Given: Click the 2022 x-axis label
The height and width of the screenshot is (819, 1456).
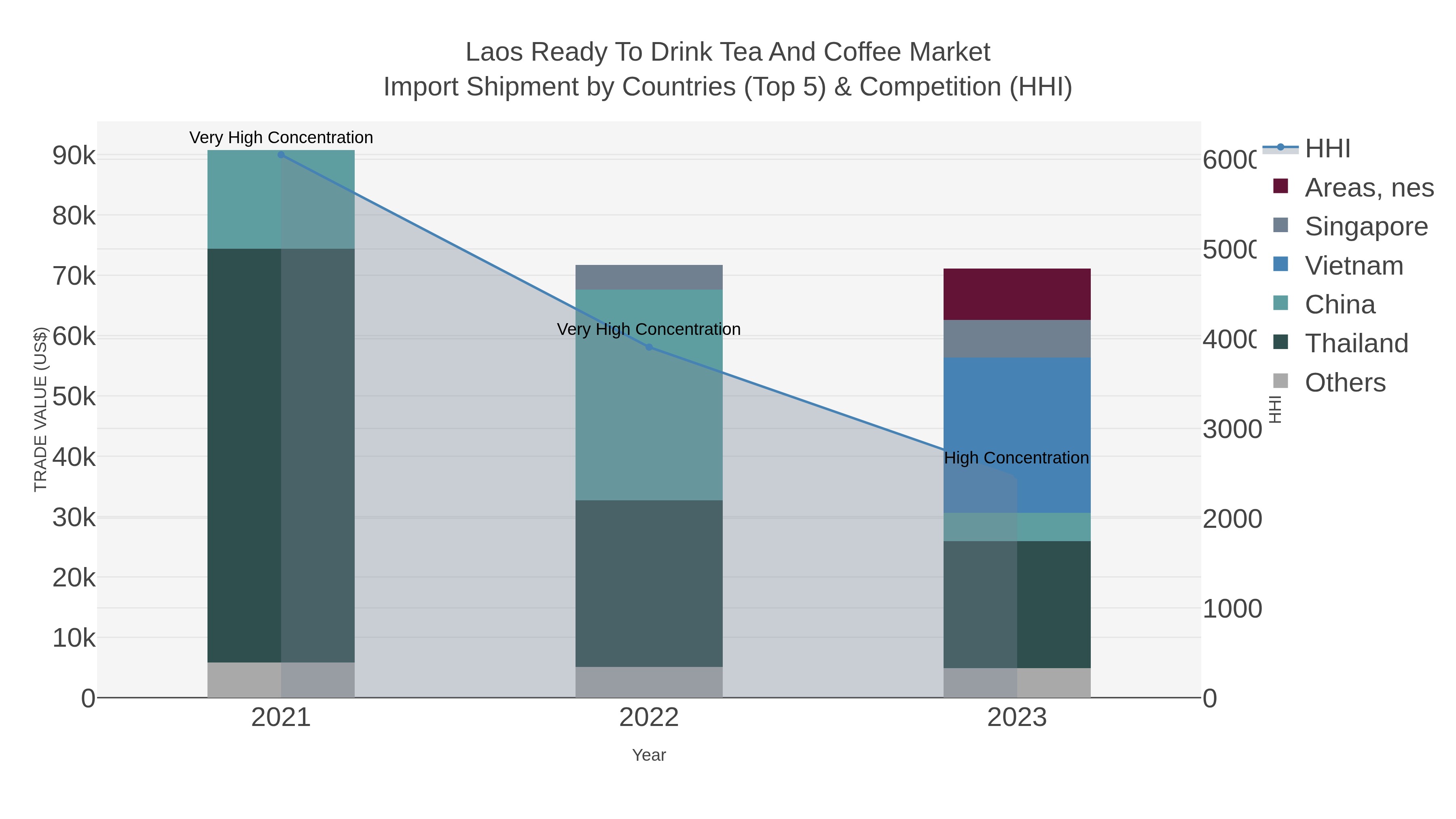Looking at the screenshot, I should click(x=649, y=717).
